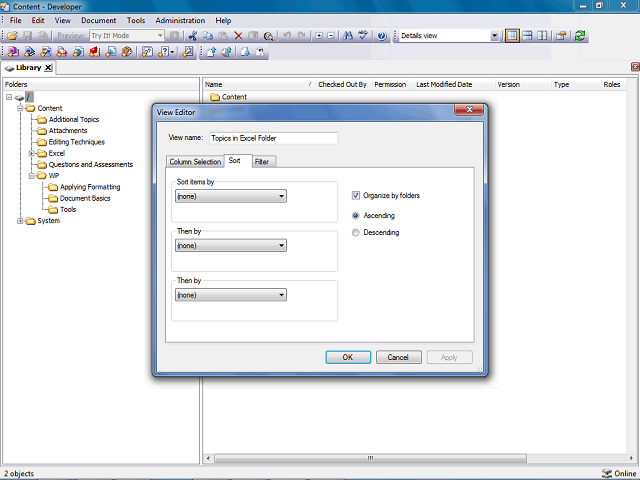Click Cancel in View Editor dialog

point(398,357)
